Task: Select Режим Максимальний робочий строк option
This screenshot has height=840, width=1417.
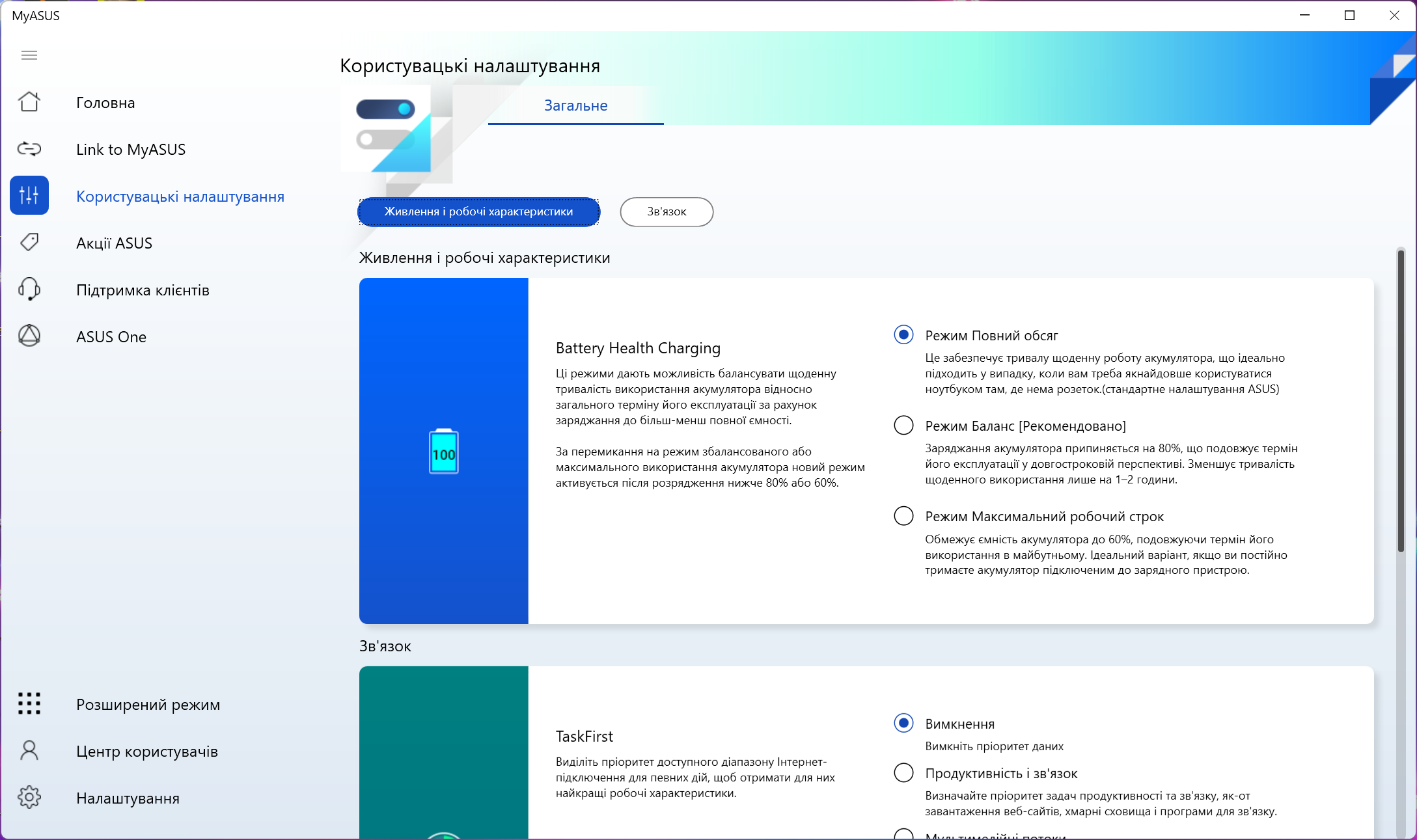Action: [903, 516]
